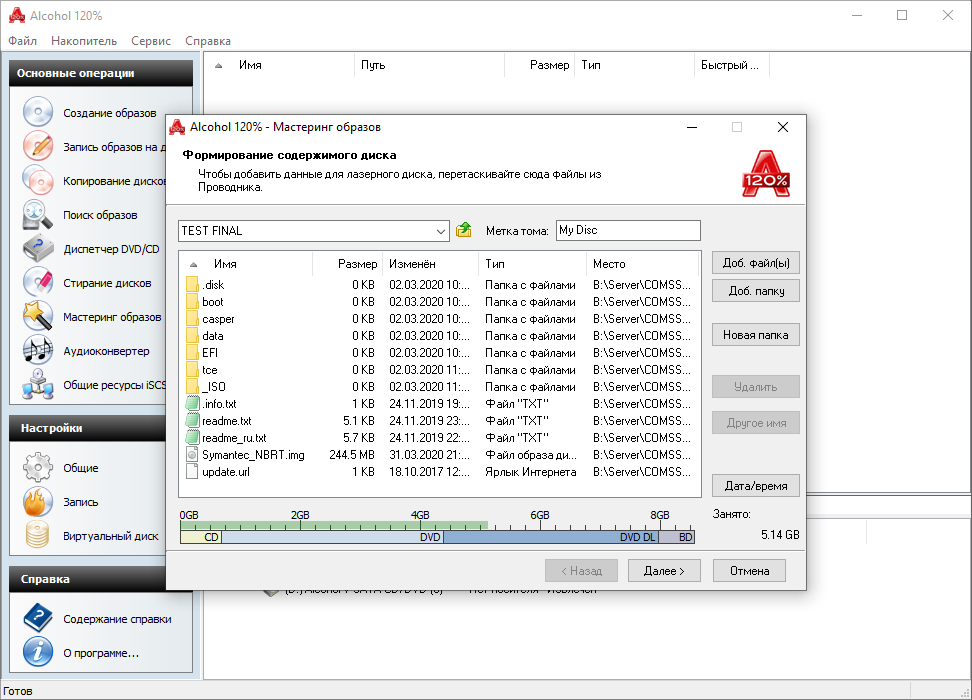The width and height of the screenshot is (972, 700).
Task: Select the boot folder icon
Action: [192, 302]
